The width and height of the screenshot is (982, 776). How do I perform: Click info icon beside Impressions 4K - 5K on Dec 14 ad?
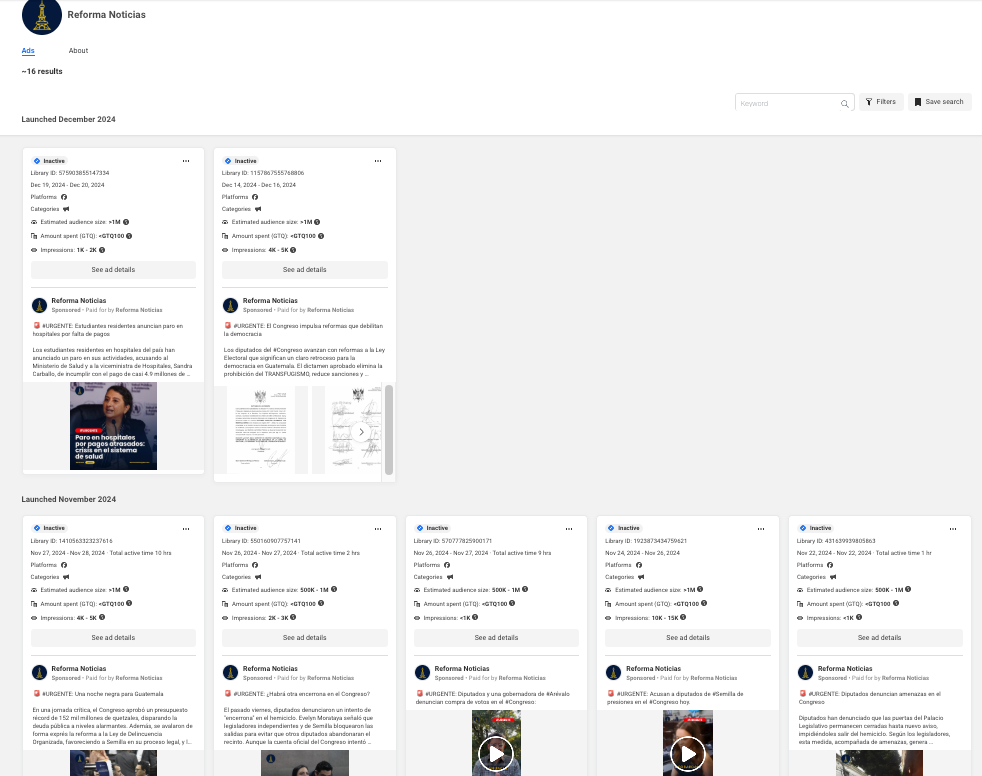pyautogui.click(x=292, y=250)
